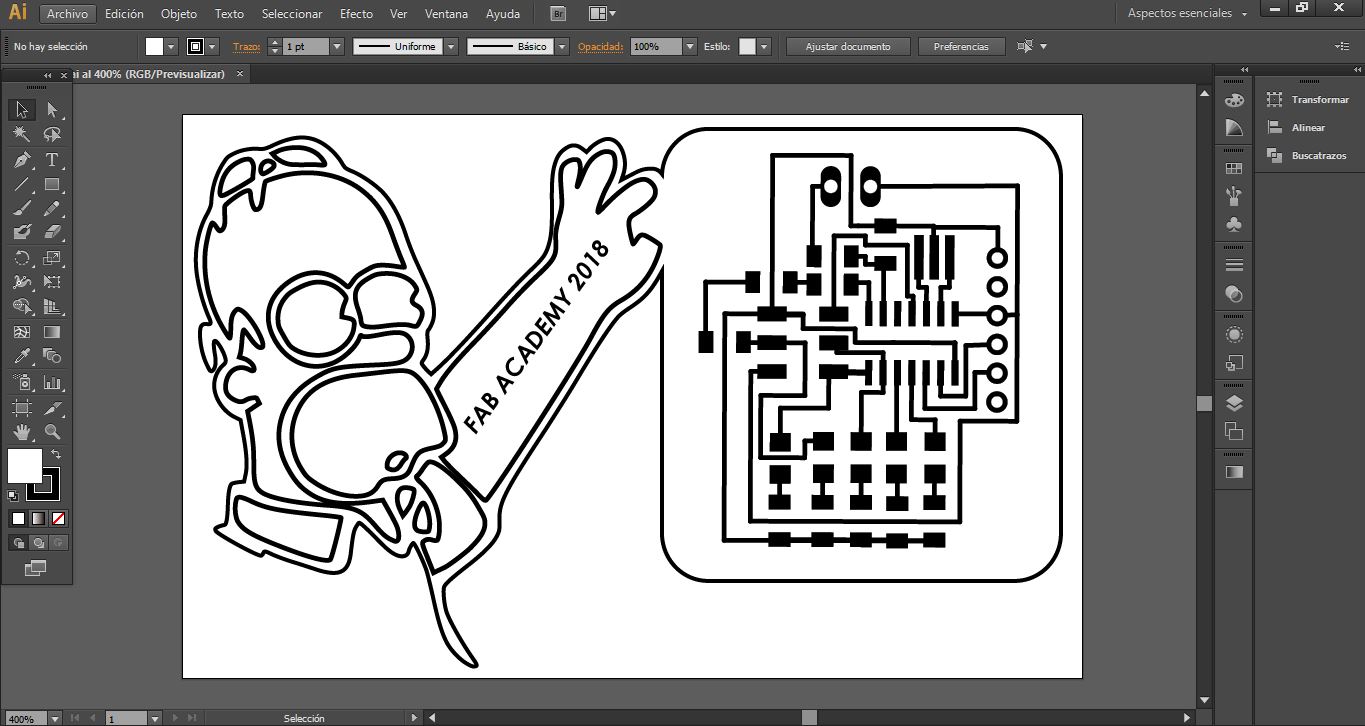
Task: Activate the Rotate tool
Action: pyautogui.click(x=21, y=258)
